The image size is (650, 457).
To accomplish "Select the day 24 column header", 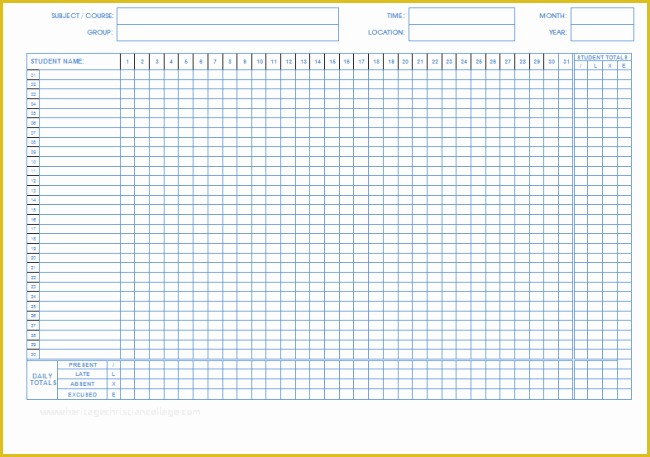I will pos(464,61).
